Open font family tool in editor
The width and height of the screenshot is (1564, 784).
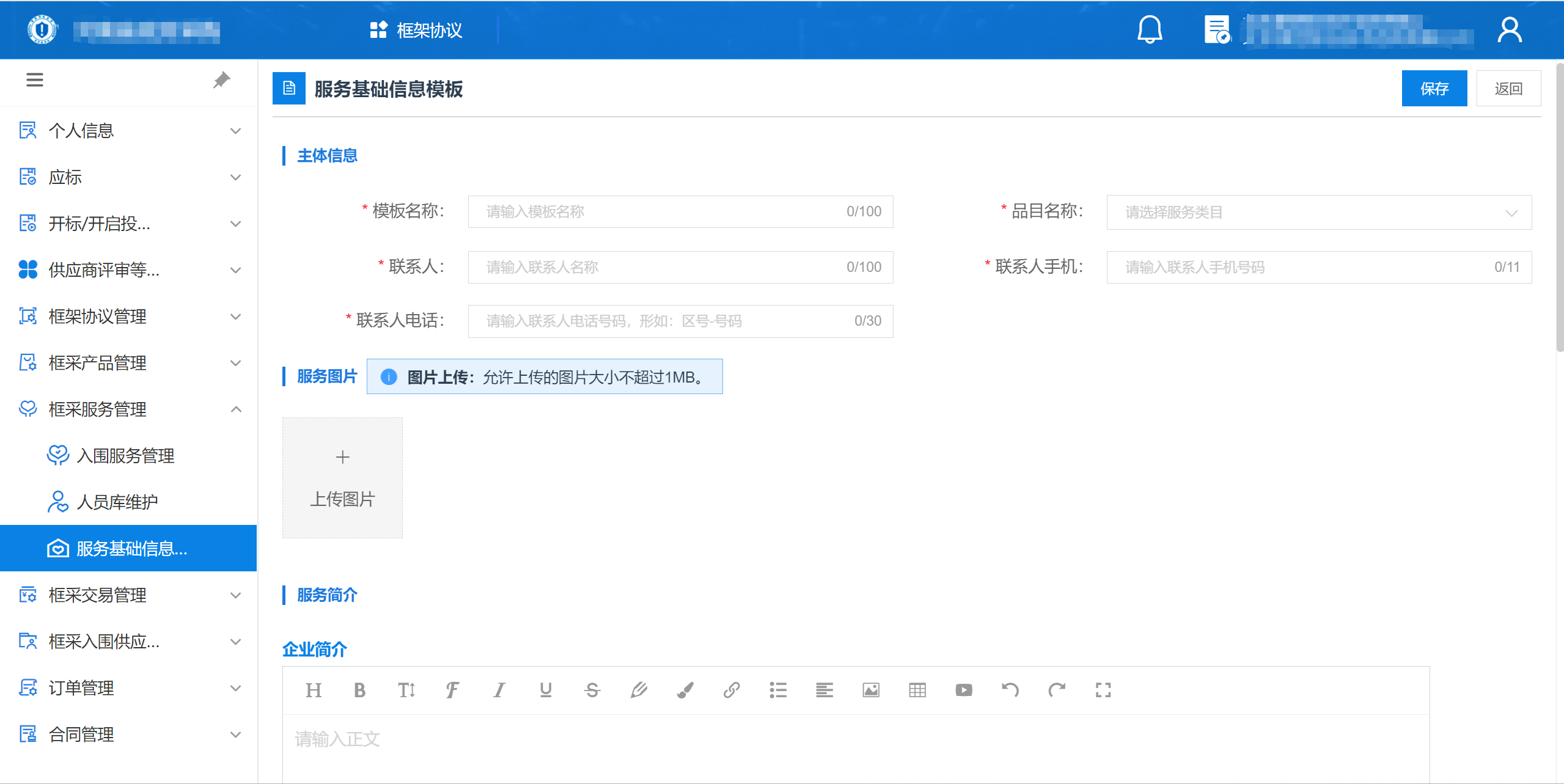[453, 690]
